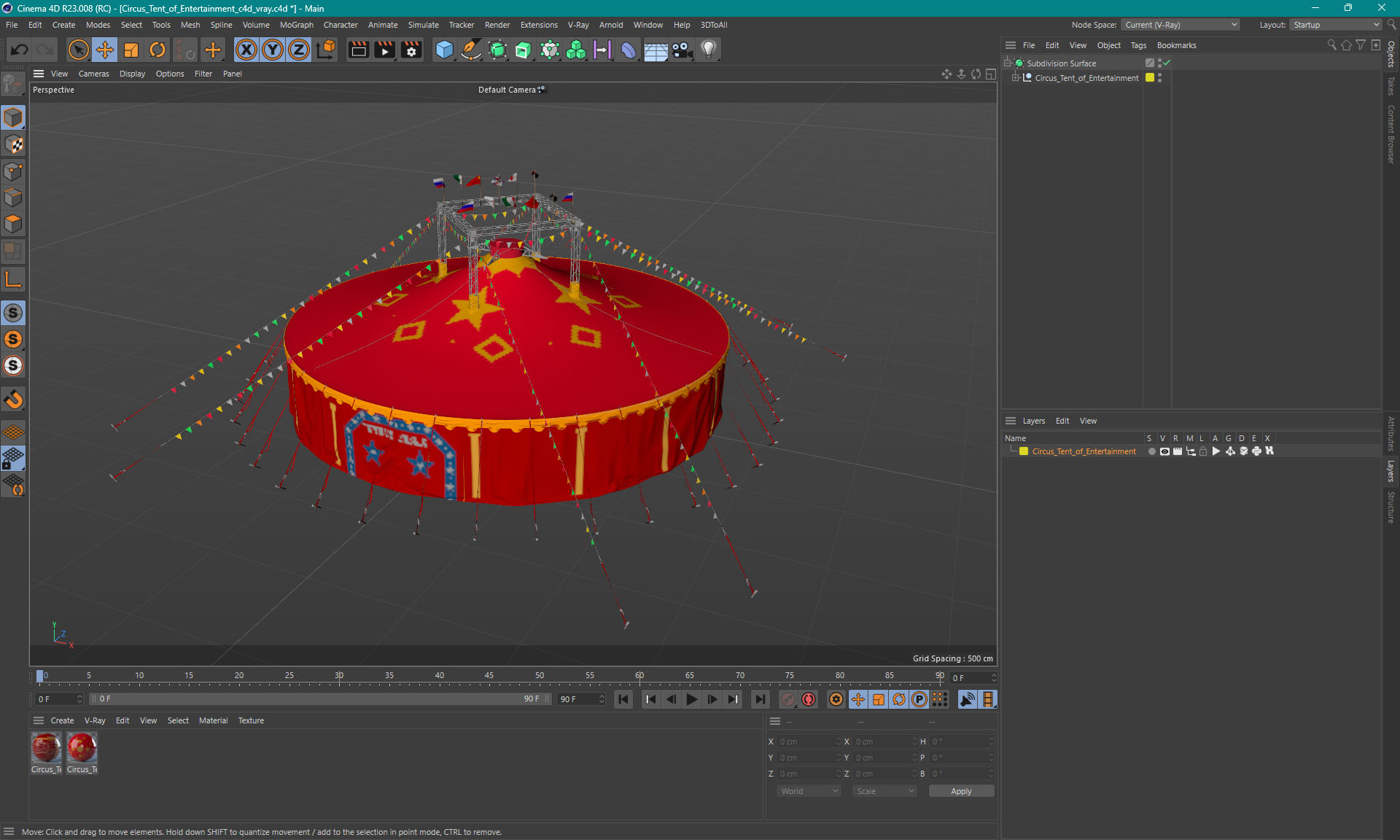Select the second Circus_Te material thumbnail
Viewport: 1400px width, 840px height.
(82, 748)
